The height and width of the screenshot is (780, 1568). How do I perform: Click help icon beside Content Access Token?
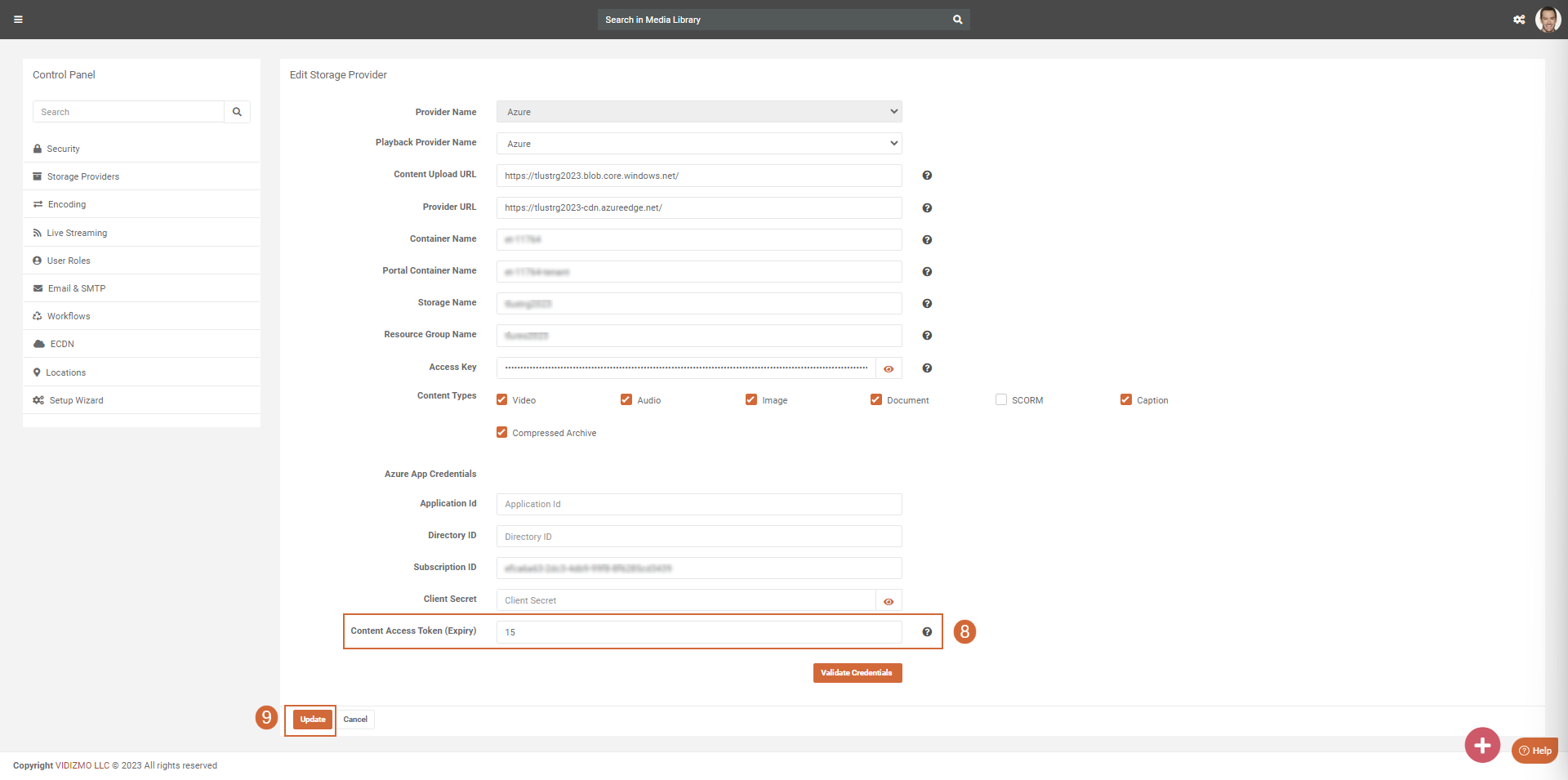[x=927, y=632]
